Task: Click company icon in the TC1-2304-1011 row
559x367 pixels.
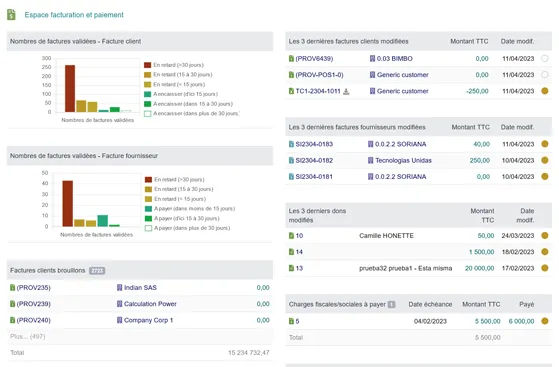Action: [372, 91]
